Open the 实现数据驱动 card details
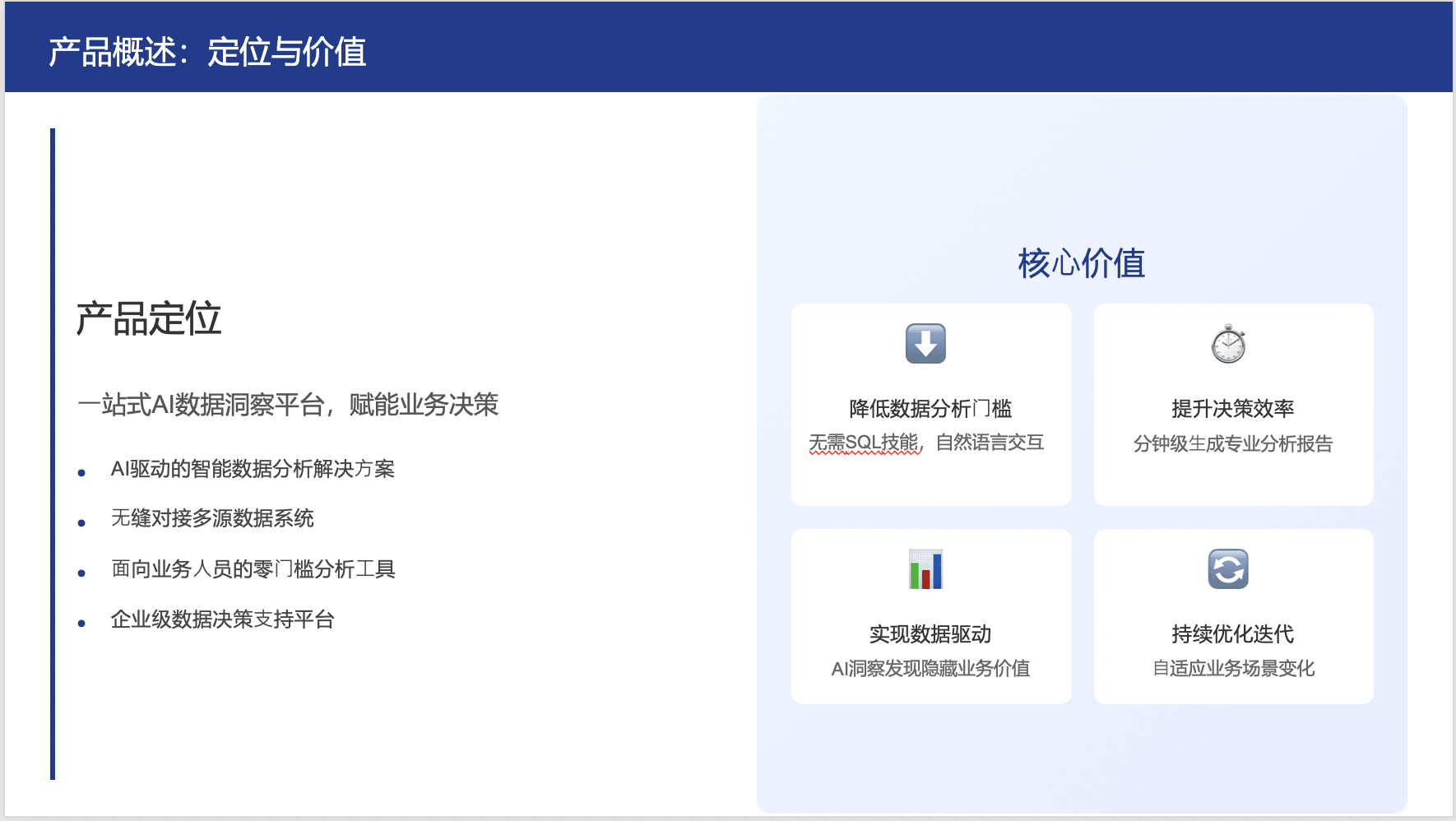 coord(930,617)
